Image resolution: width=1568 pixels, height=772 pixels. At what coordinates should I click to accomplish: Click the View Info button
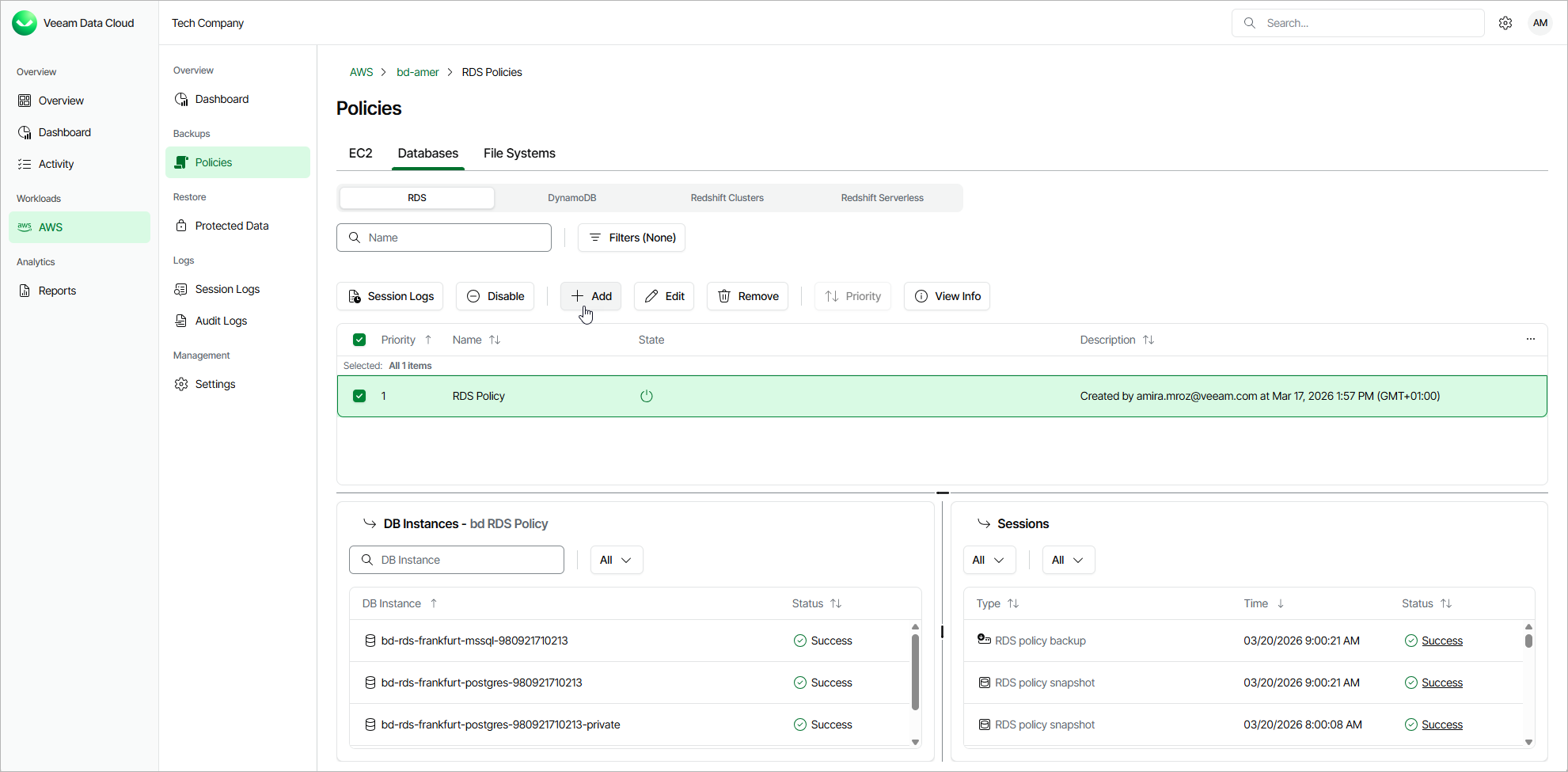pos(947,296)
